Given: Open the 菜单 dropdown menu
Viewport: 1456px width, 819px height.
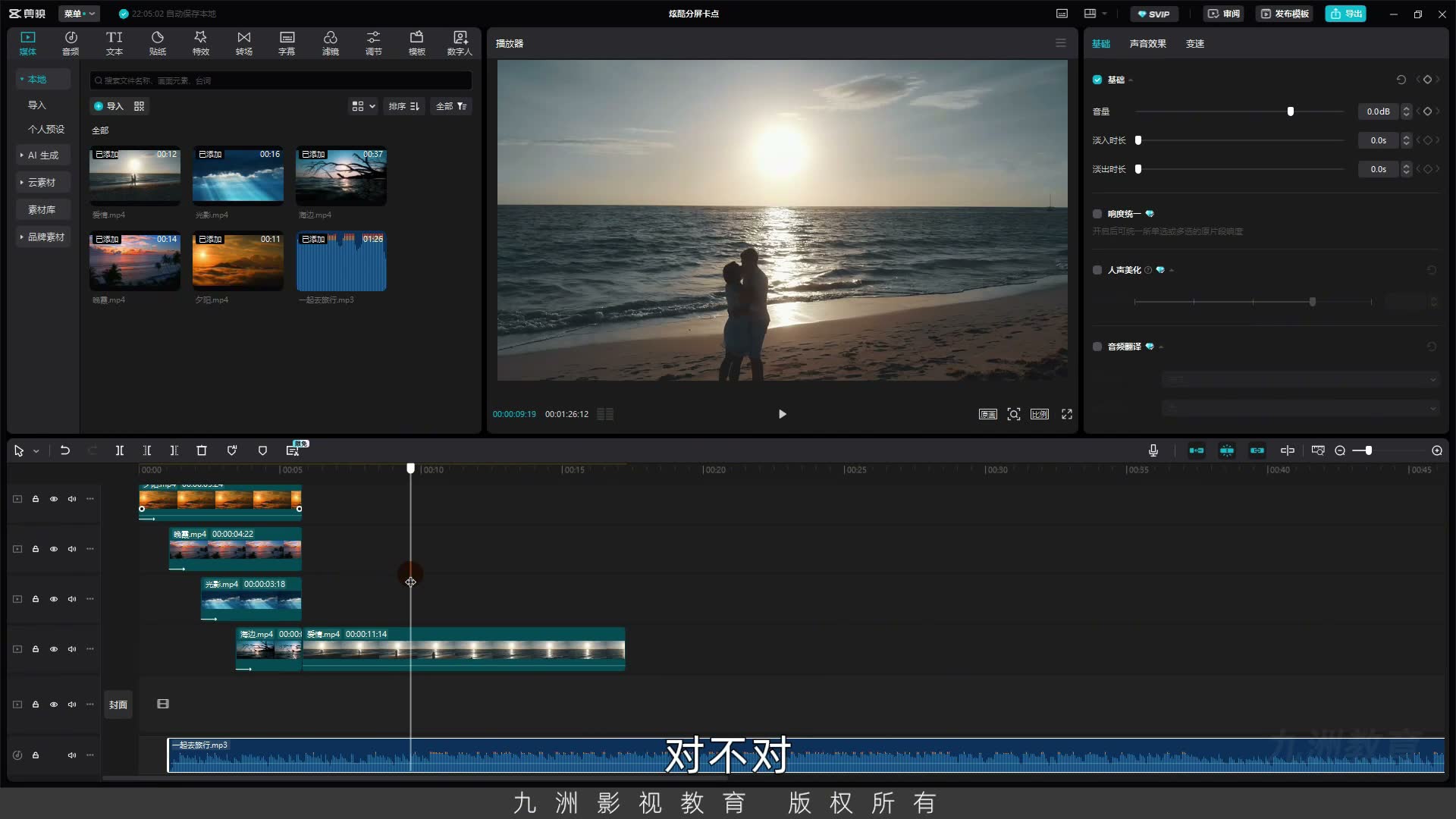Looking at the screenshot, I should pyautogui.click(x=80, y=14).
